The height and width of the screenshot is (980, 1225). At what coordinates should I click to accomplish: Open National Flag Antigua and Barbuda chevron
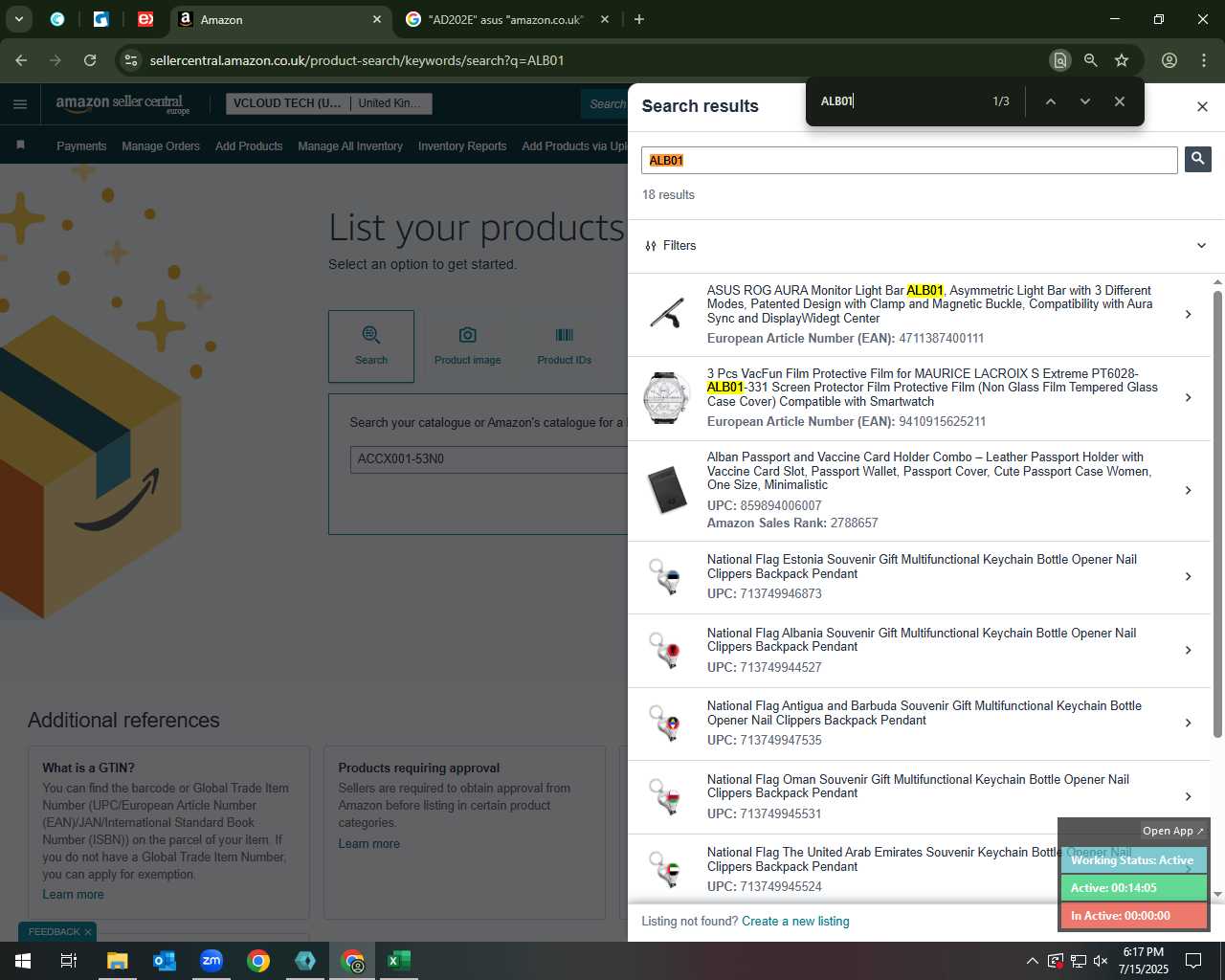1188,723
